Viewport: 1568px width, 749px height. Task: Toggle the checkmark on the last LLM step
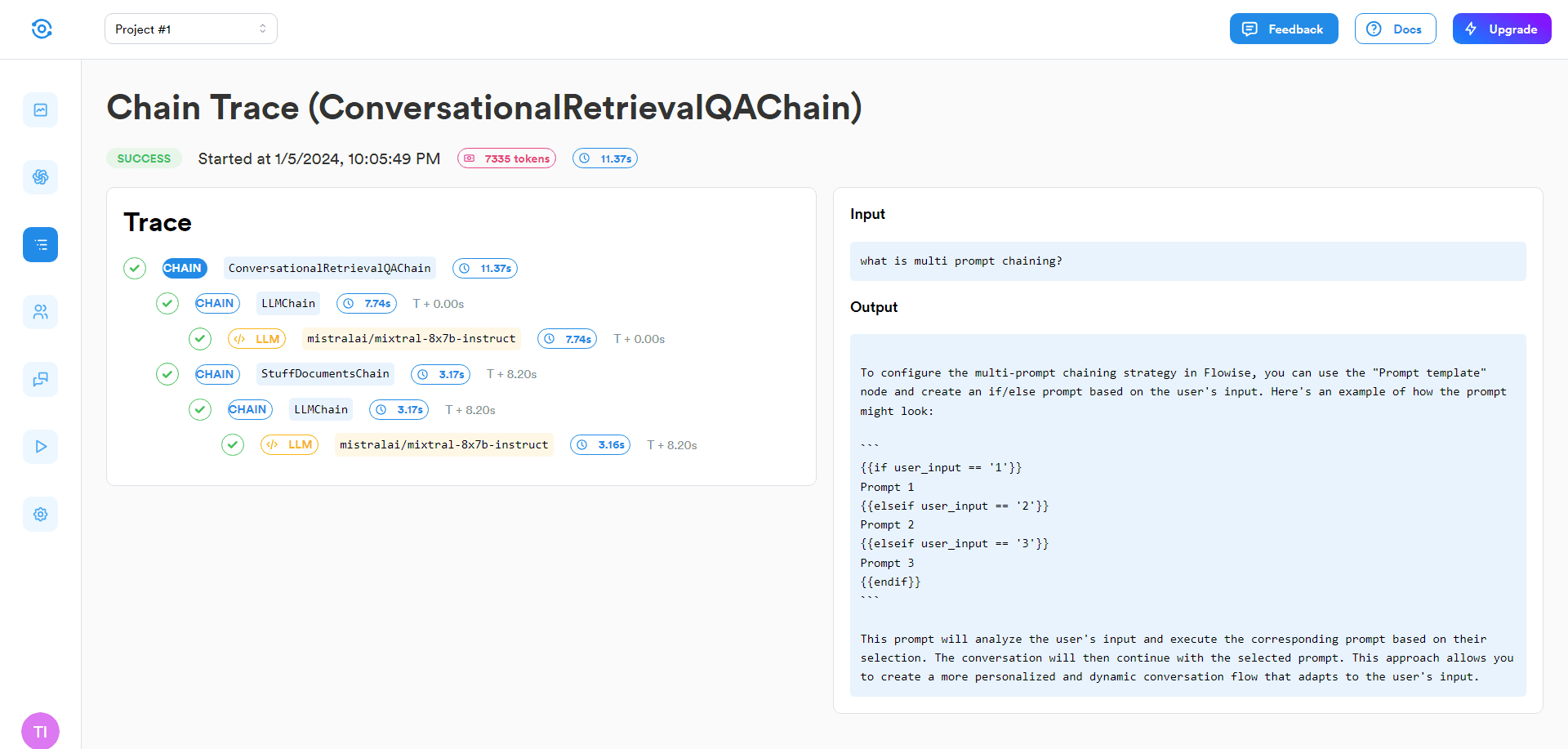(x=233, y=444)
